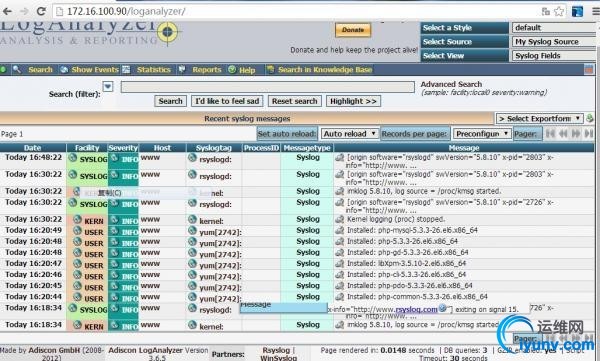Viewport: 600px width, 361px height.
Task: Go back using browser back arrow
Action: [x=7, y=11]
